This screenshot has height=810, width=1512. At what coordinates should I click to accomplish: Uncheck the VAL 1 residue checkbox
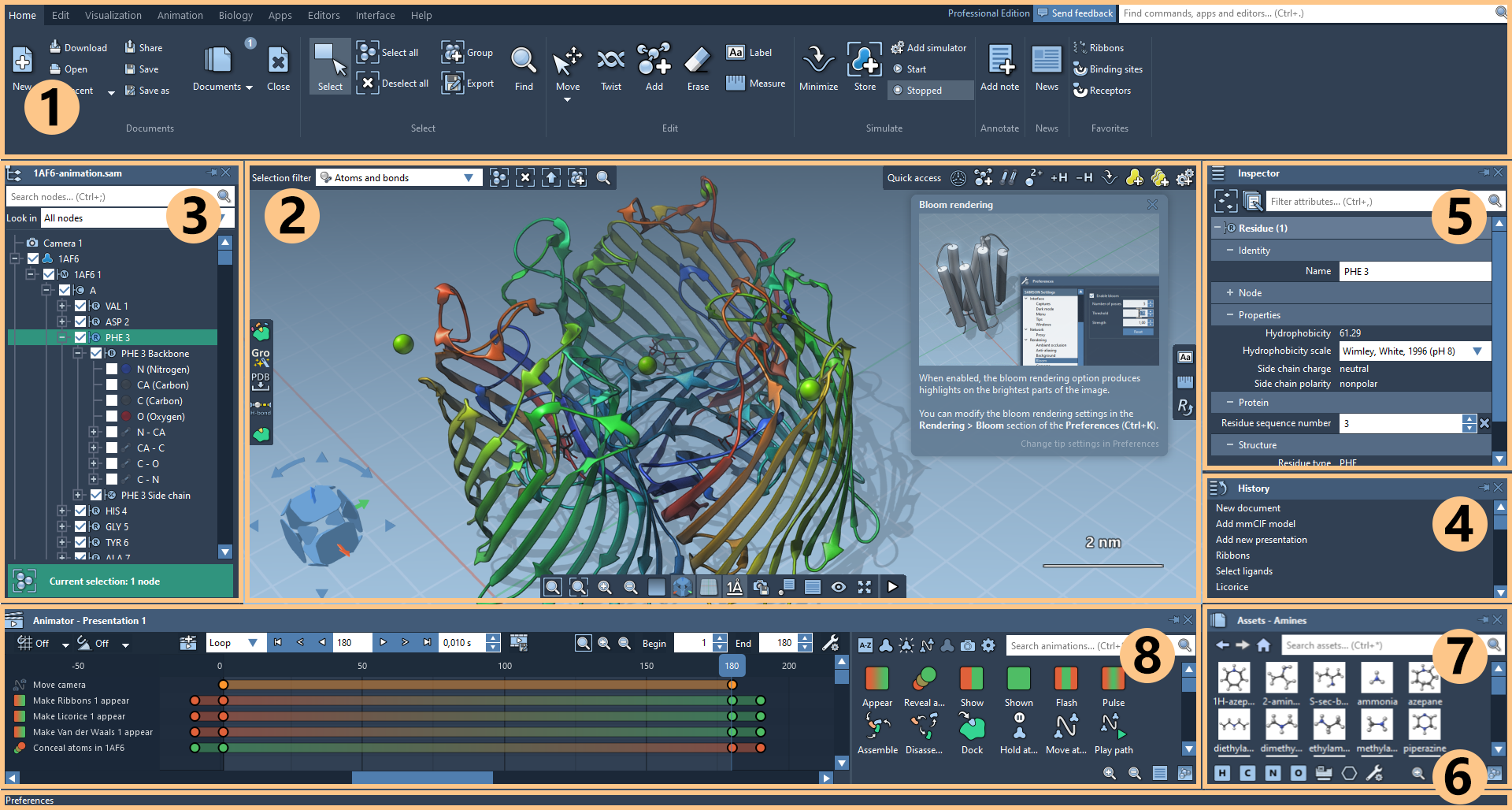pos(80,307)
